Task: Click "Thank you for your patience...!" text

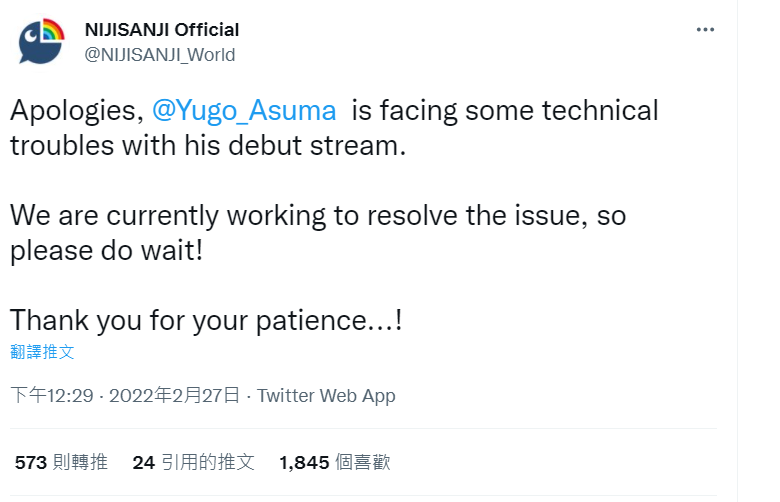Action: (x=206, y=321)
